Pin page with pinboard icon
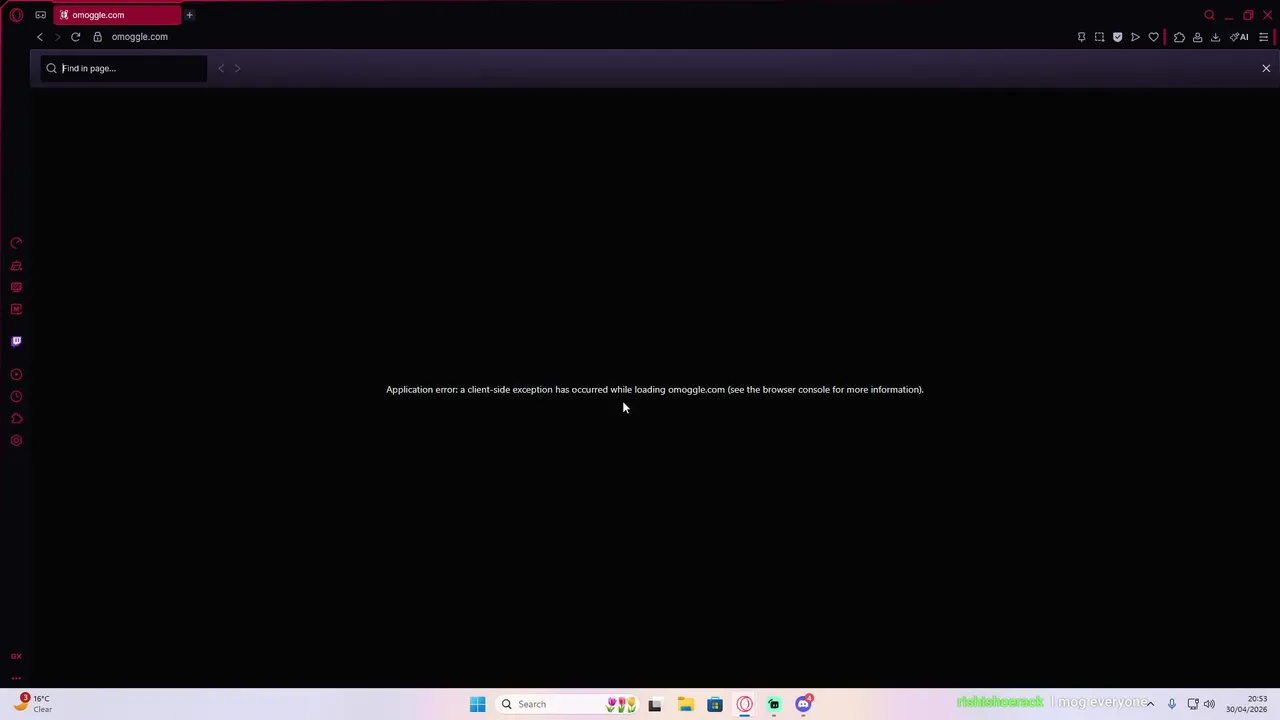Image resolution: width=1280 pixels, height=720 pixels. (x=1081, y=37)
